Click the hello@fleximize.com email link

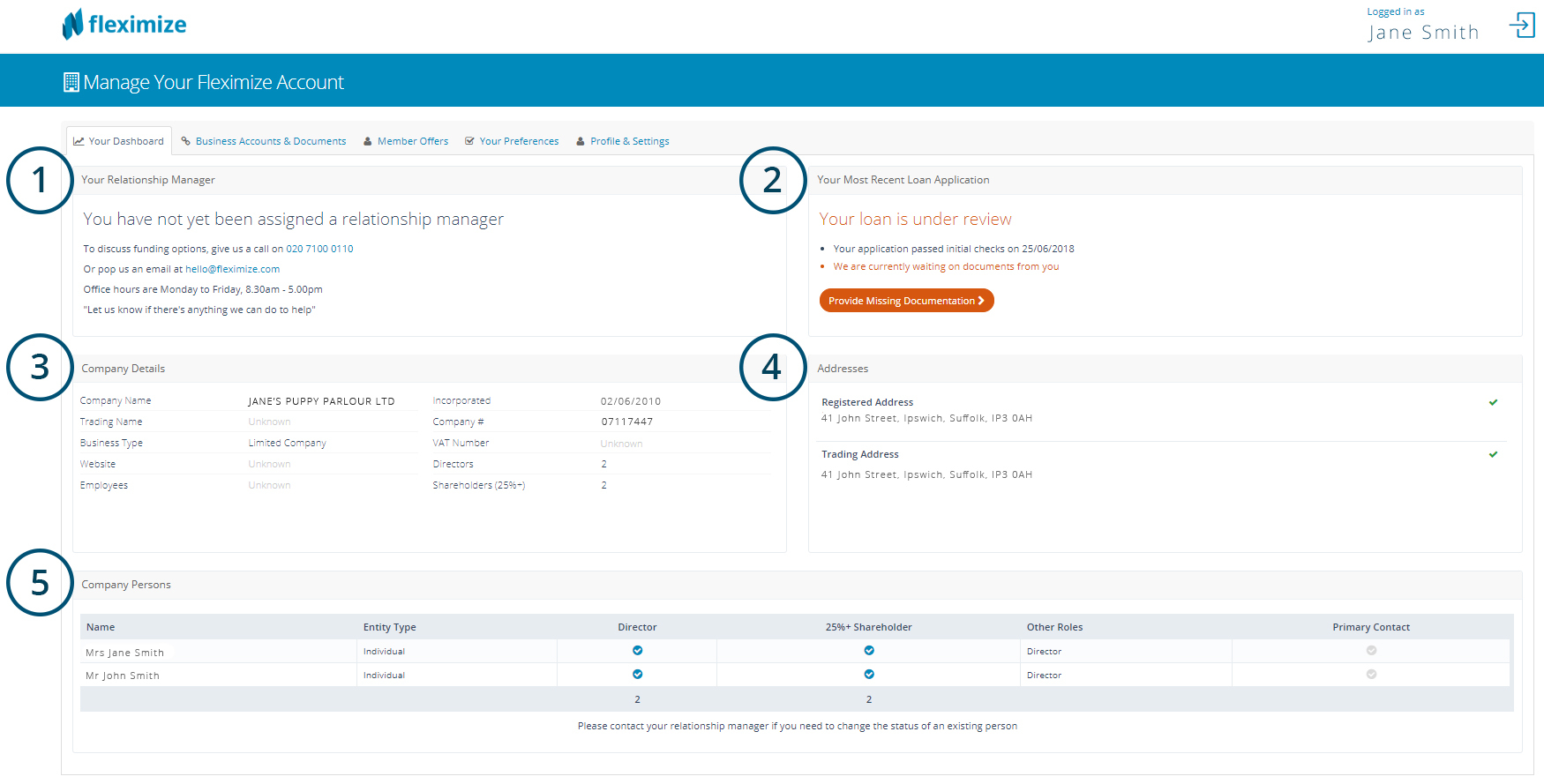pos(232,269)
